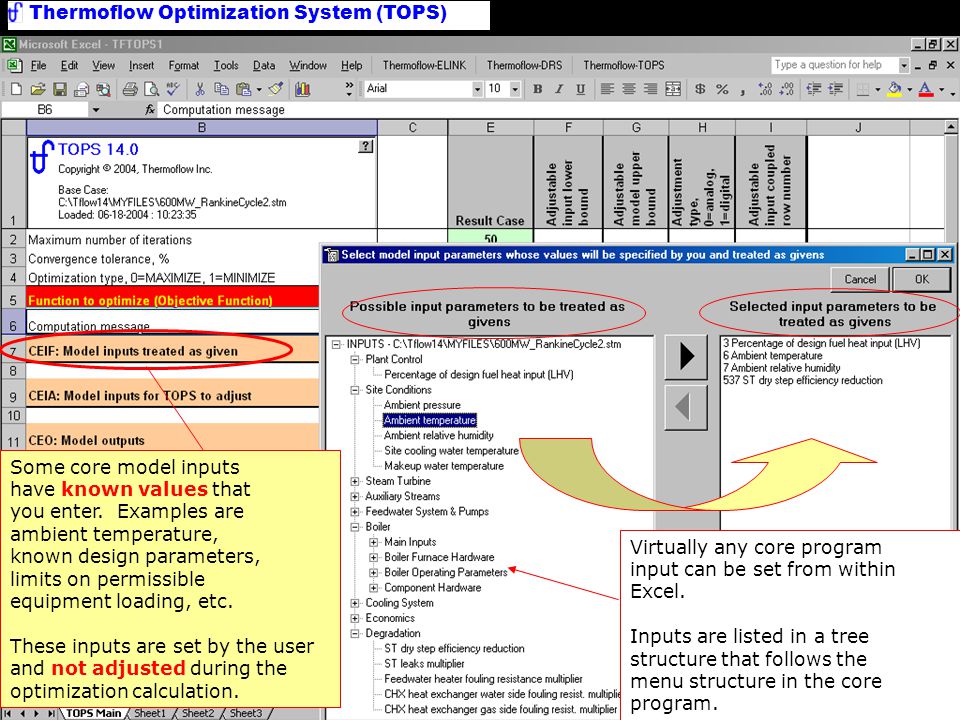Viewport: 960px width, 720px height.
Task: Align text left
Action: tap(607, 89)
